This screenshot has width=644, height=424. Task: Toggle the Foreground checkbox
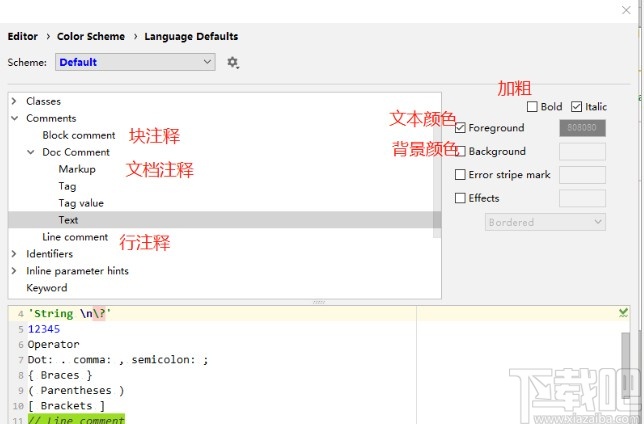(460, 128)
